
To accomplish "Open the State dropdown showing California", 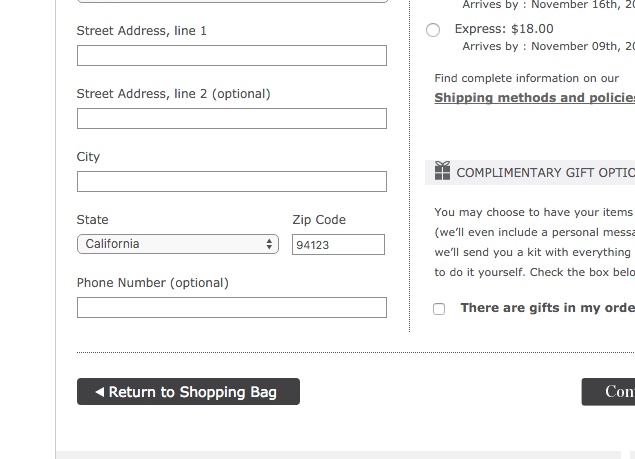I will [177, 244].
